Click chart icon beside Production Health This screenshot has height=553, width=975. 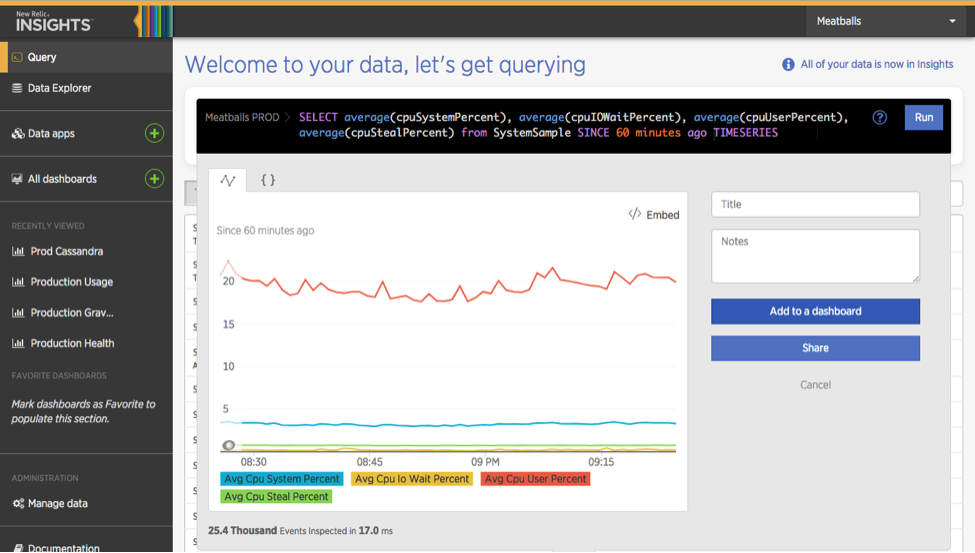click(x=18, y=343)
